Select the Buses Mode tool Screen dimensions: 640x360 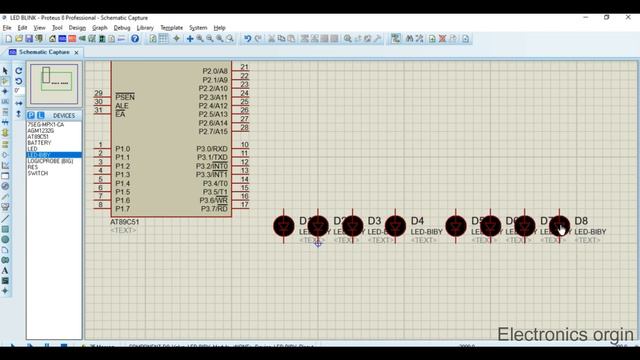tap(5, 122)
